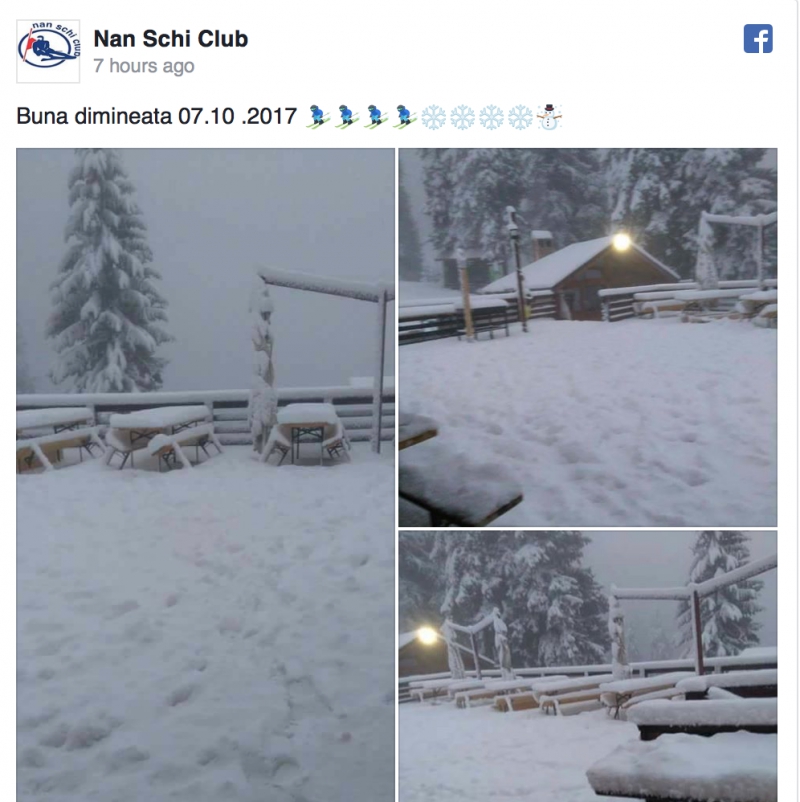Click the Facebook logo icon

point(758,38)
